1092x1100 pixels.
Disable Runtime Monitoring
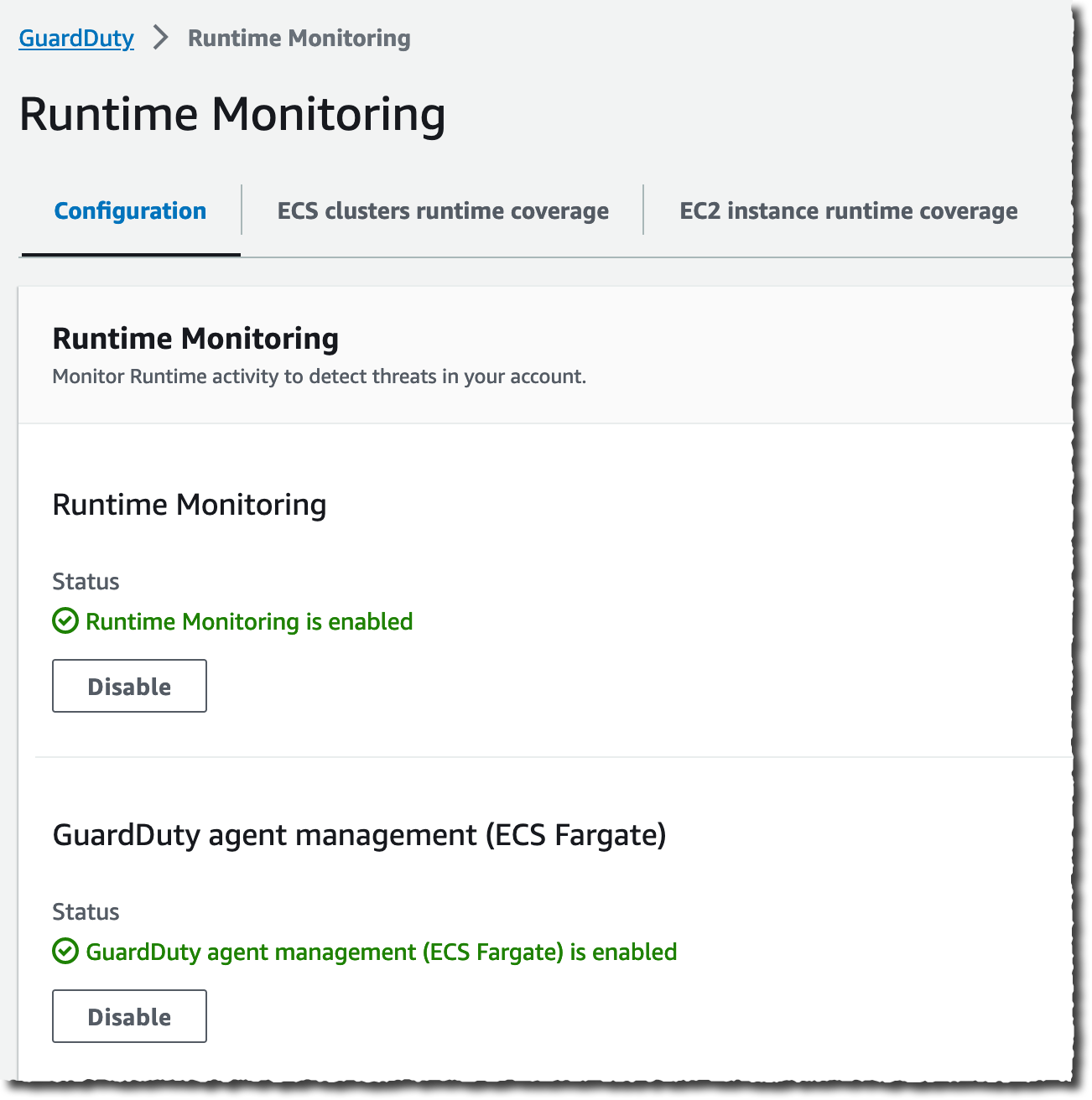(x=129, y=686)
